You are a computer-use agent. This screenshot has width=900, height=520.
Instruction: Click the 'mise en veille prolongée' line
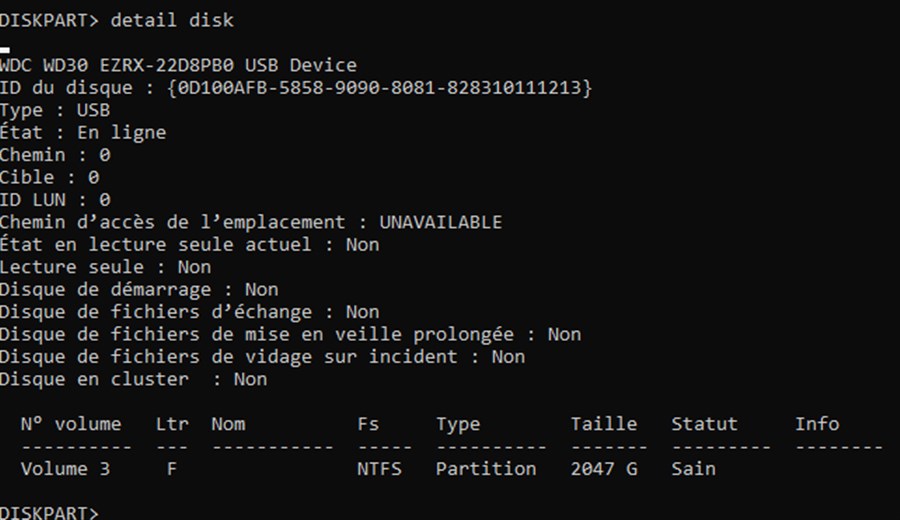(x=290, y=333)
